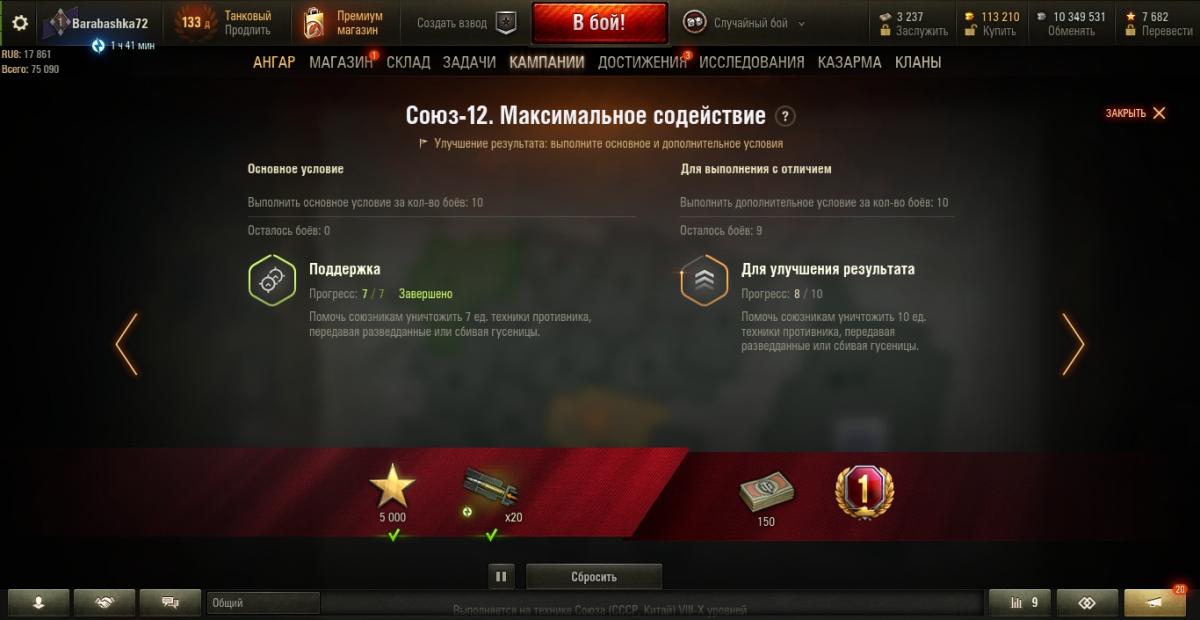Open the friends handshake icon
The height and width of the screenshot is (620, 1200).
(x=104, y=602)
